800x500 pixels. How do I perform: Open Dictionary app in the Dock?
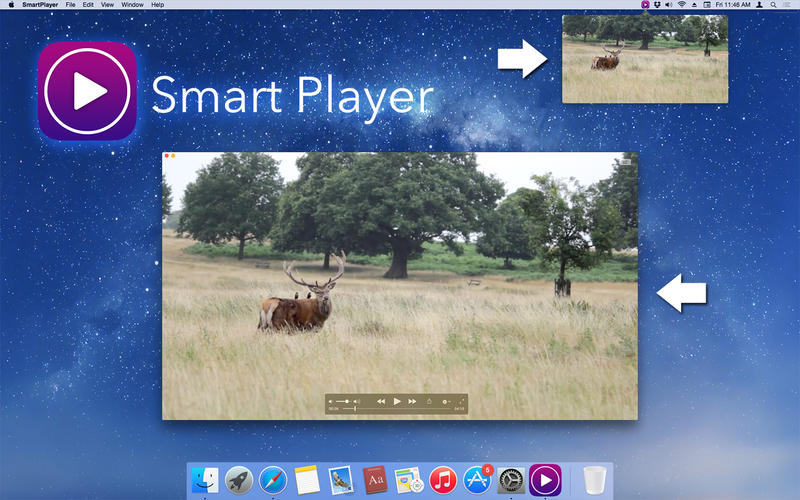(x=375, y=480)
